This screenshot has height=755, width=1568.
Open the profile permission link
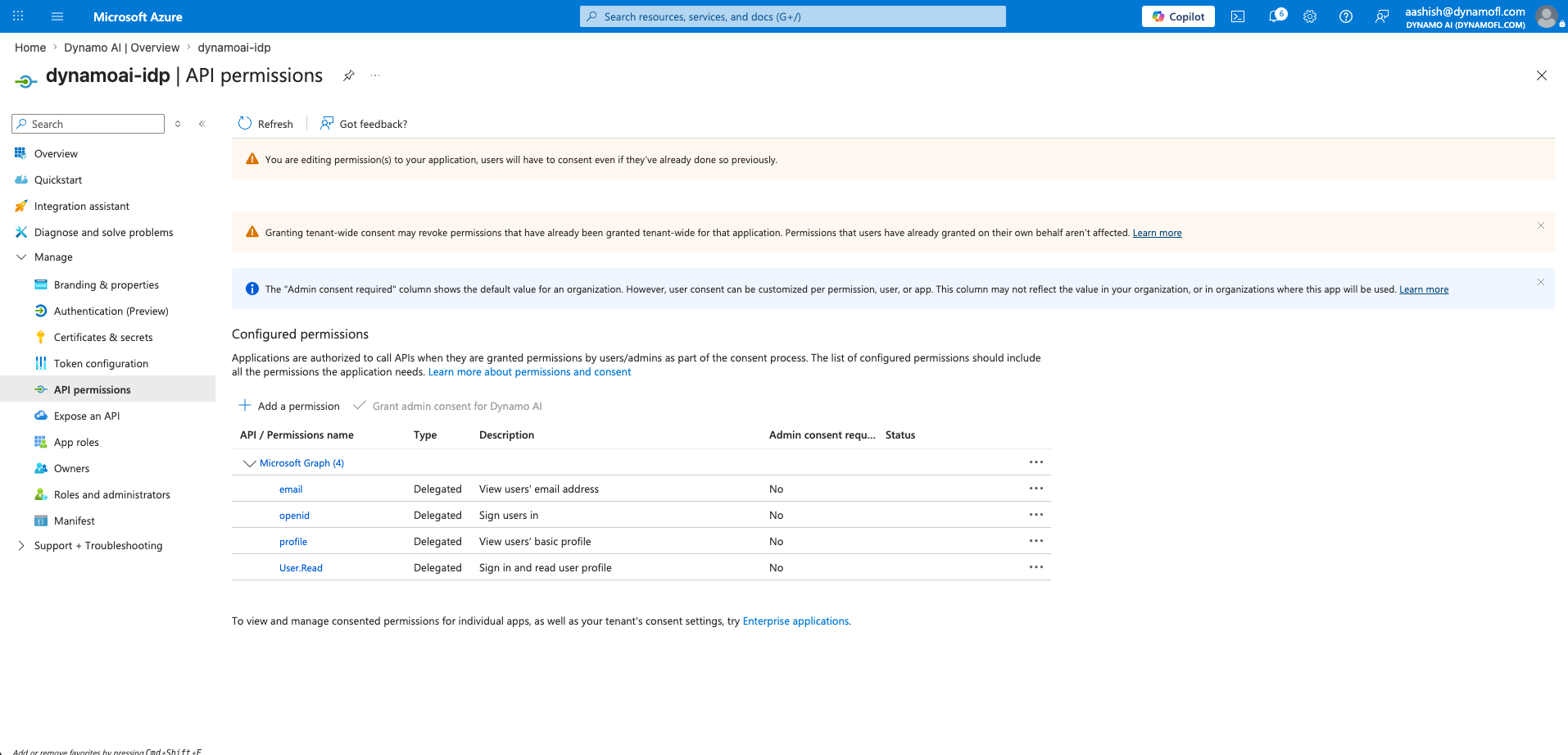click(x=293, y=542)
